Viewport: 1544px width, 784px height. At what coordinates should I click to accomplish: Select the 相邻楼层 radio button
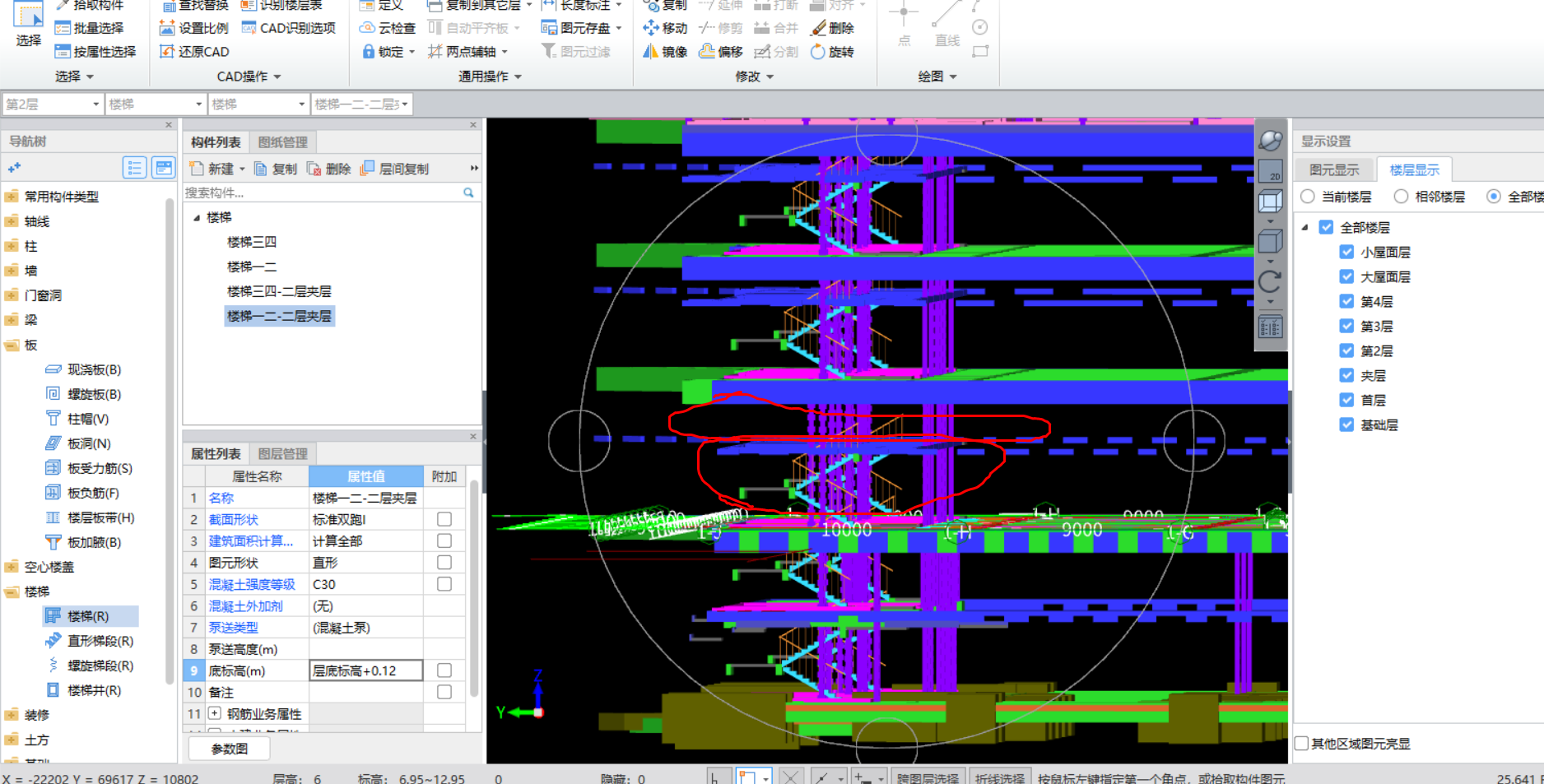[1401, 197]
